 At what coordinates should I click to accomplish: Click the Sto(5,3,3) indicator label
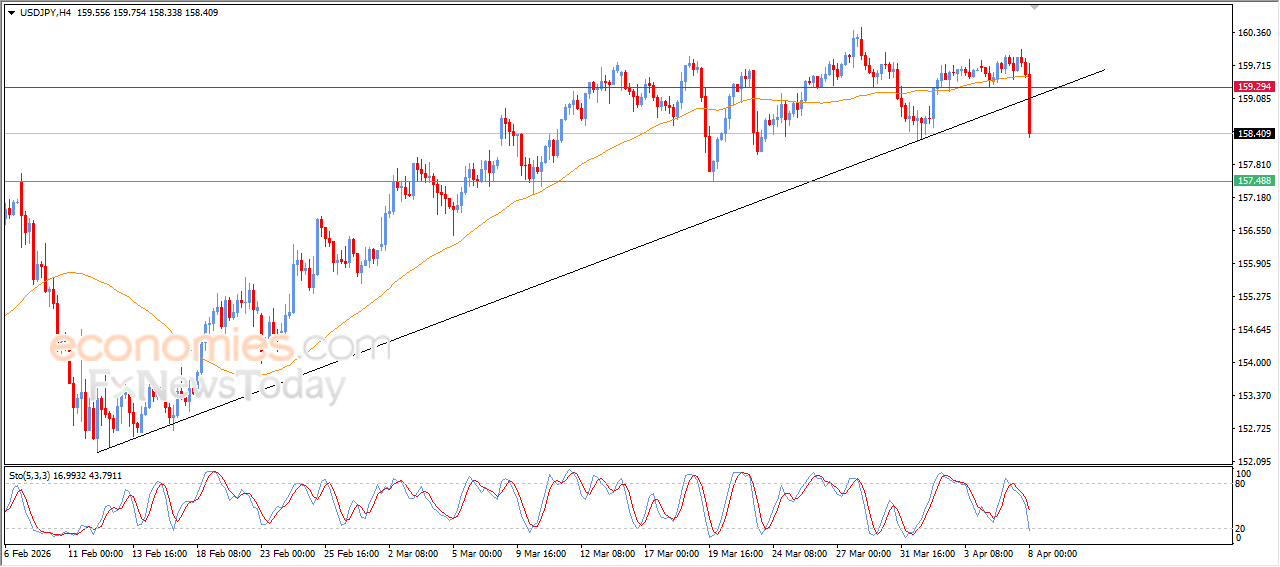coord(32,476)
